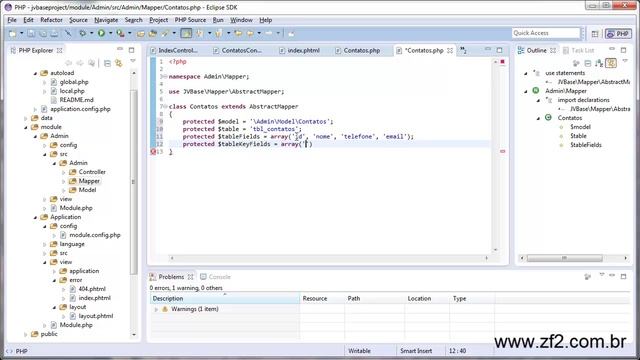The width and height of the screenshot is (640, 360).
Task: Click in the Quick Access field
Action: click(x=546, y=33)
